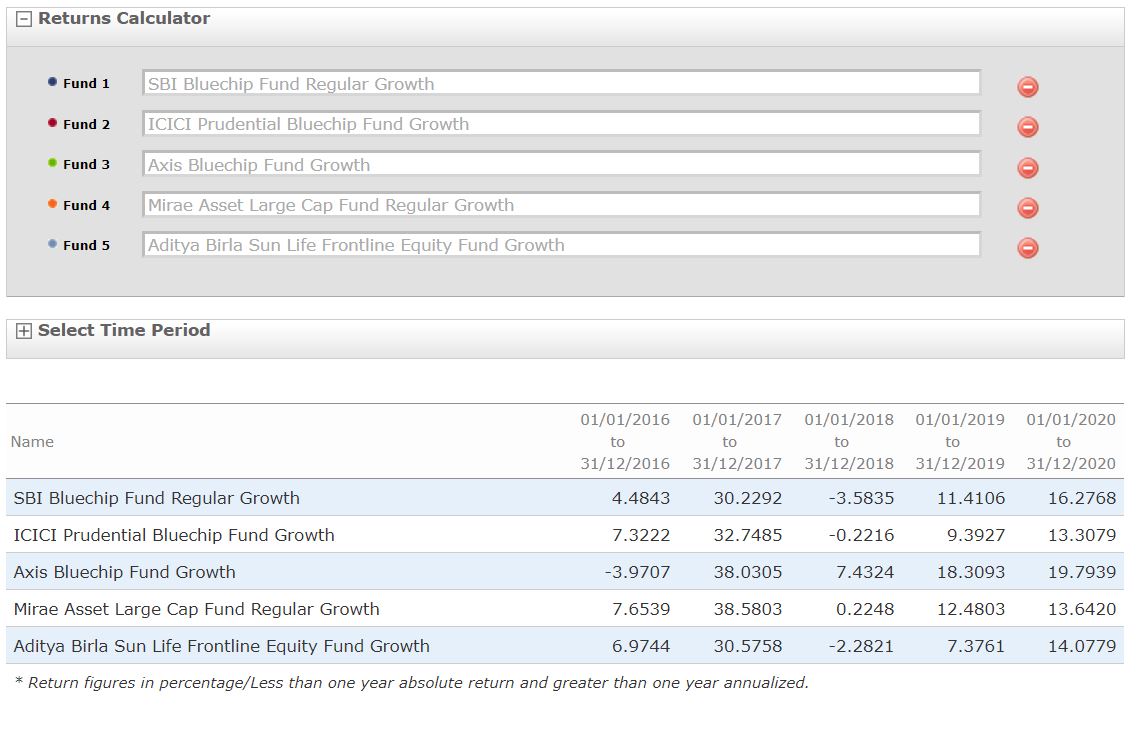1139x732 pixels.
Task: Select the 01/01/2020 to 31/12/2020 column header
Action: tap(1070, 442)
